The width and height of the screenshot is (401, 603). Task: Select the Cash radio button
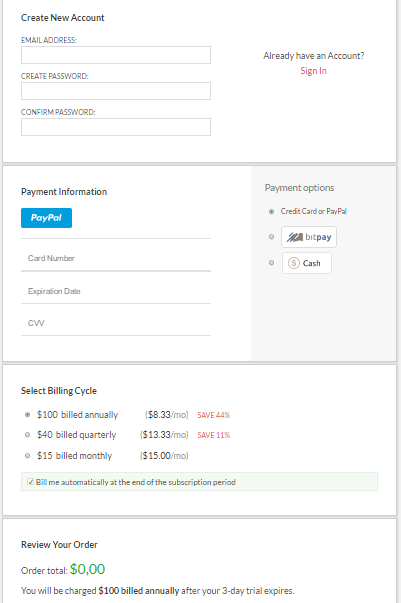click(x=271, y=263)
